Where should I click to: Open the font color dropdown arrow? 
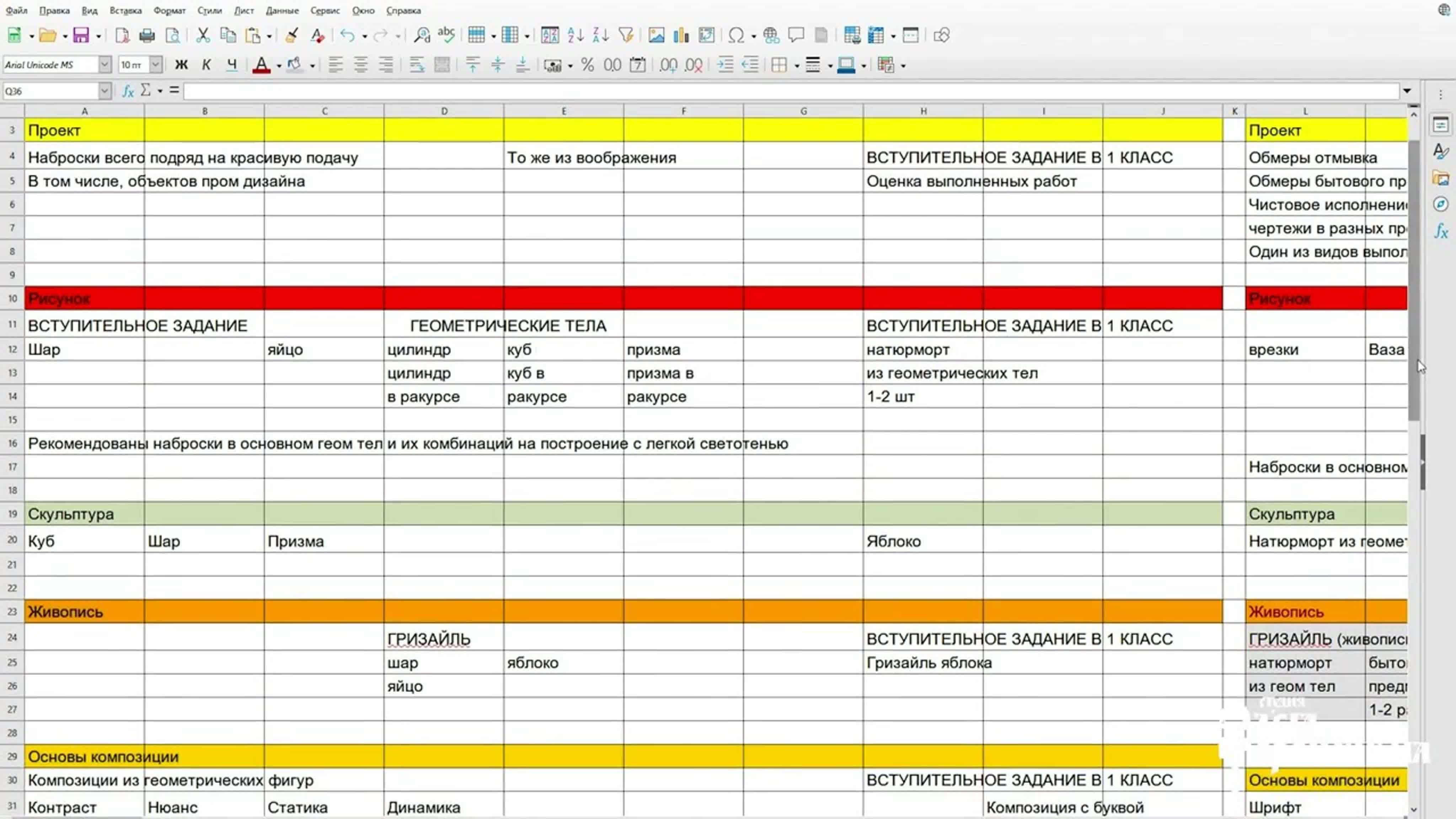(279, 66)
